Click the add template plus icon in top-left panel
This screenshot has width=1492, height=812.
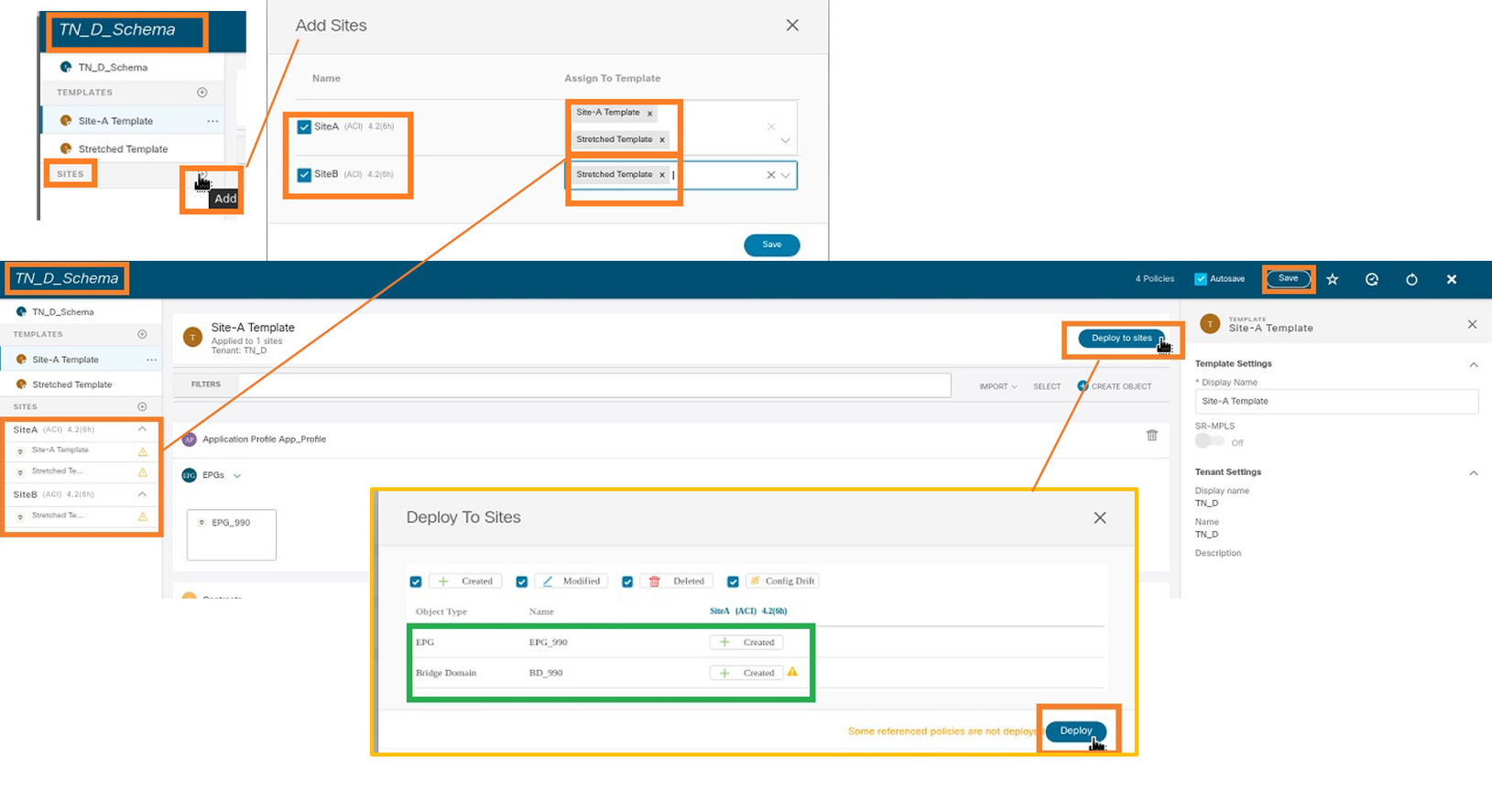202,92
